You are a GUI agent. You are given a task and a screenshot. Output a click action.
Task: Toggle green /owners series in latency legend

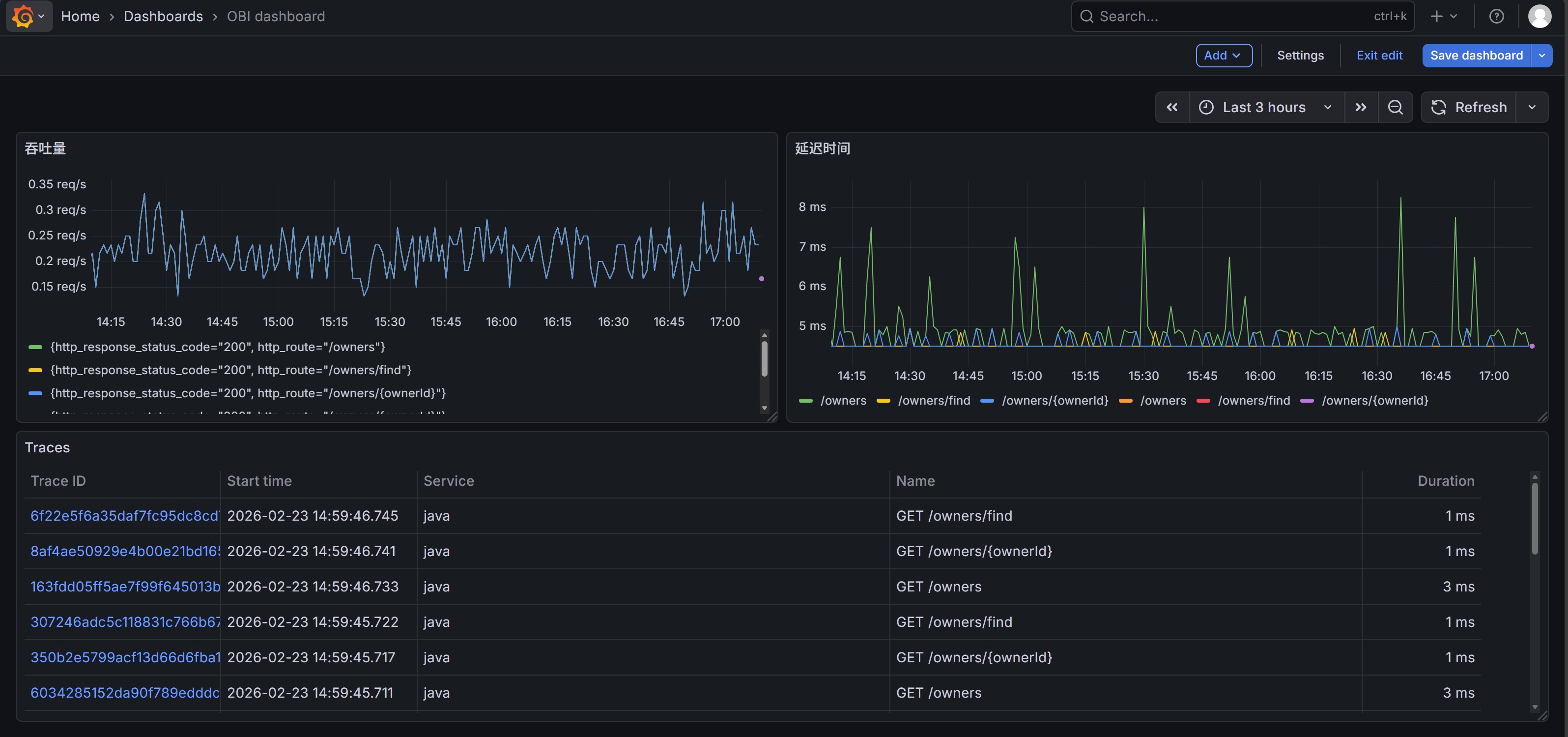point(842,400)
